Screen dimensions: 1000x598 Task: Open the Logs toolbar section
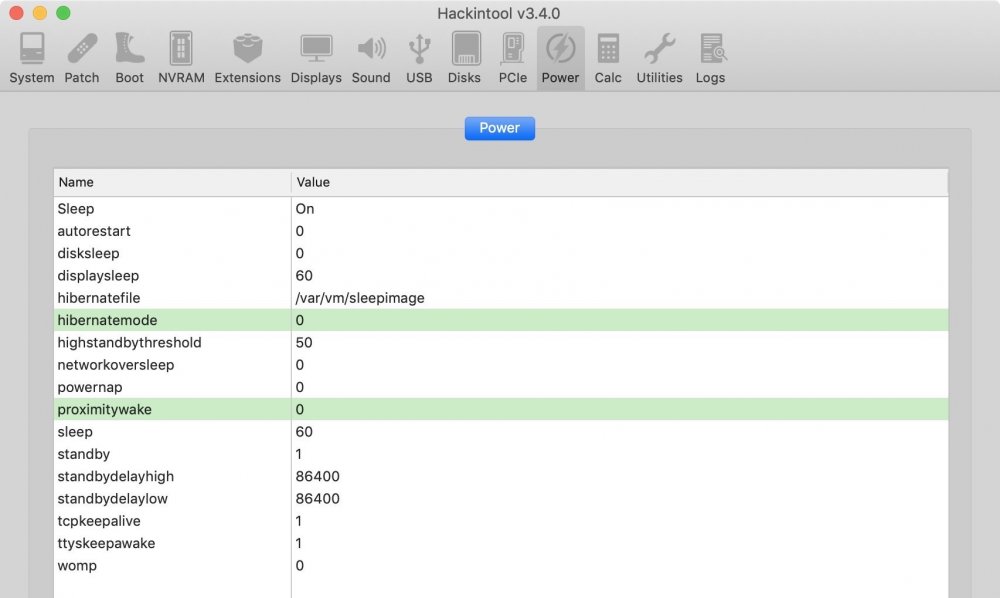pyautogui.click(x=710, y=59)
